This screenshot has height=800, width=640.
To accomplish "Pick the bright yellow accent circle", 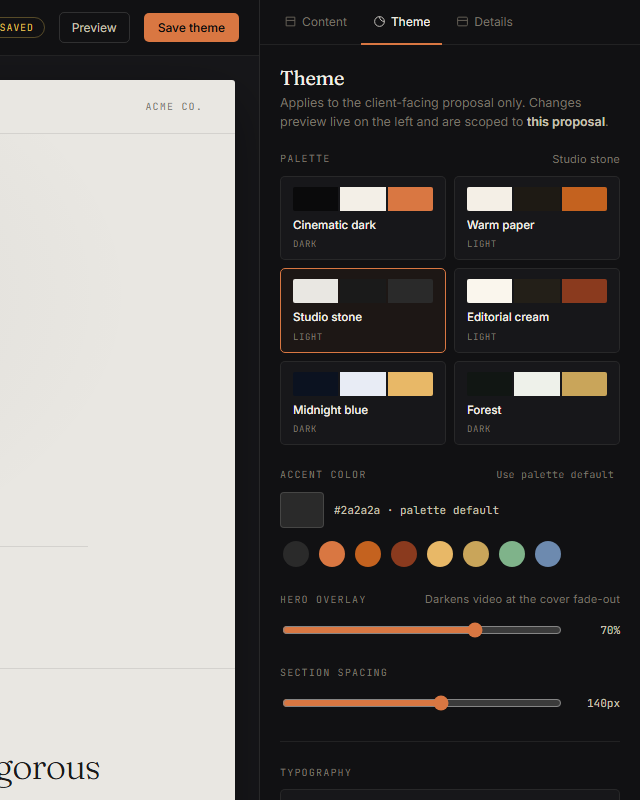I will point(440,554).
